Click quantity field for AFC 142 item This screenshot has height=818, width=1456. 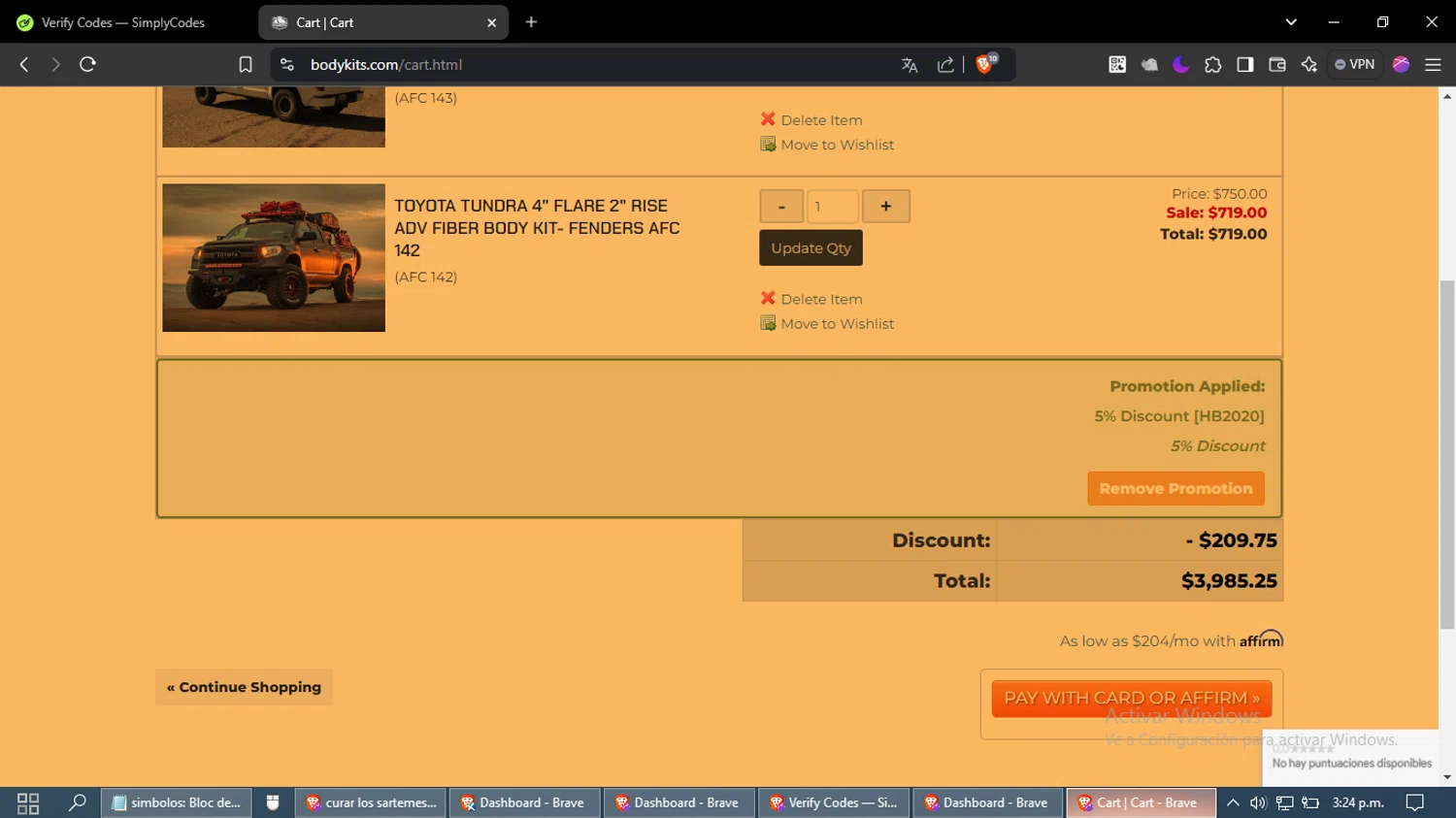pyautogui.click(x=833, y=207)
